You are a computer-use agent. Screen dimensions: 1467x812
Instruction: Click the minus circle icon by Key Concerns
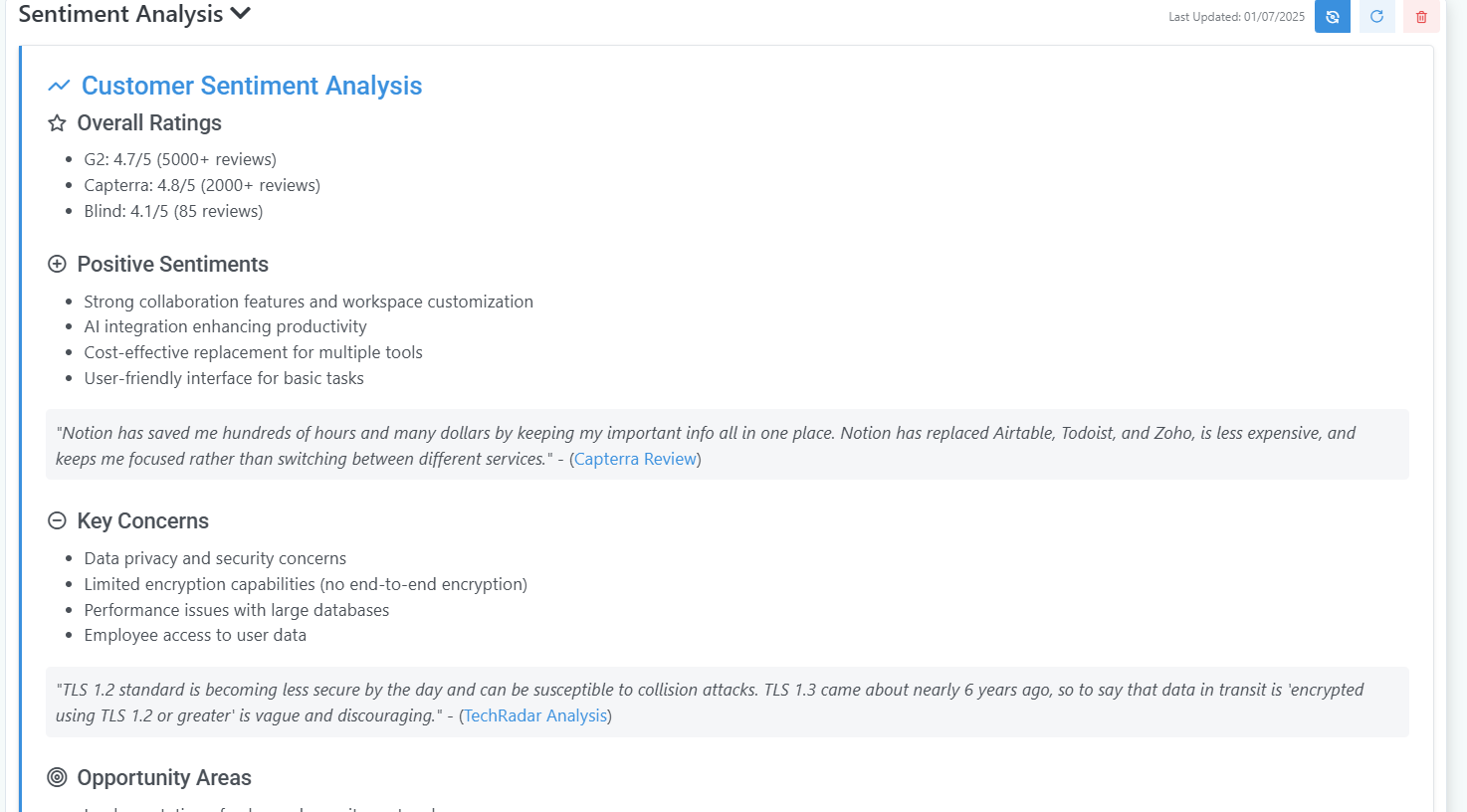coord(57,521)
